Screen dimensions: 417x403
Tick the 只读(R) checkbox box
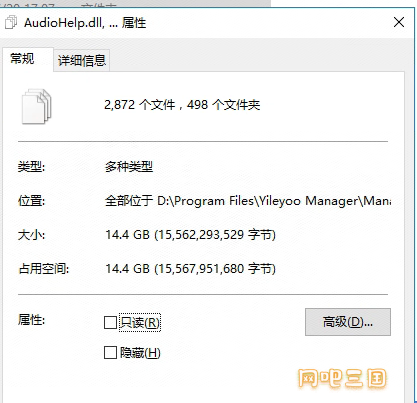[x=110, y=323]
